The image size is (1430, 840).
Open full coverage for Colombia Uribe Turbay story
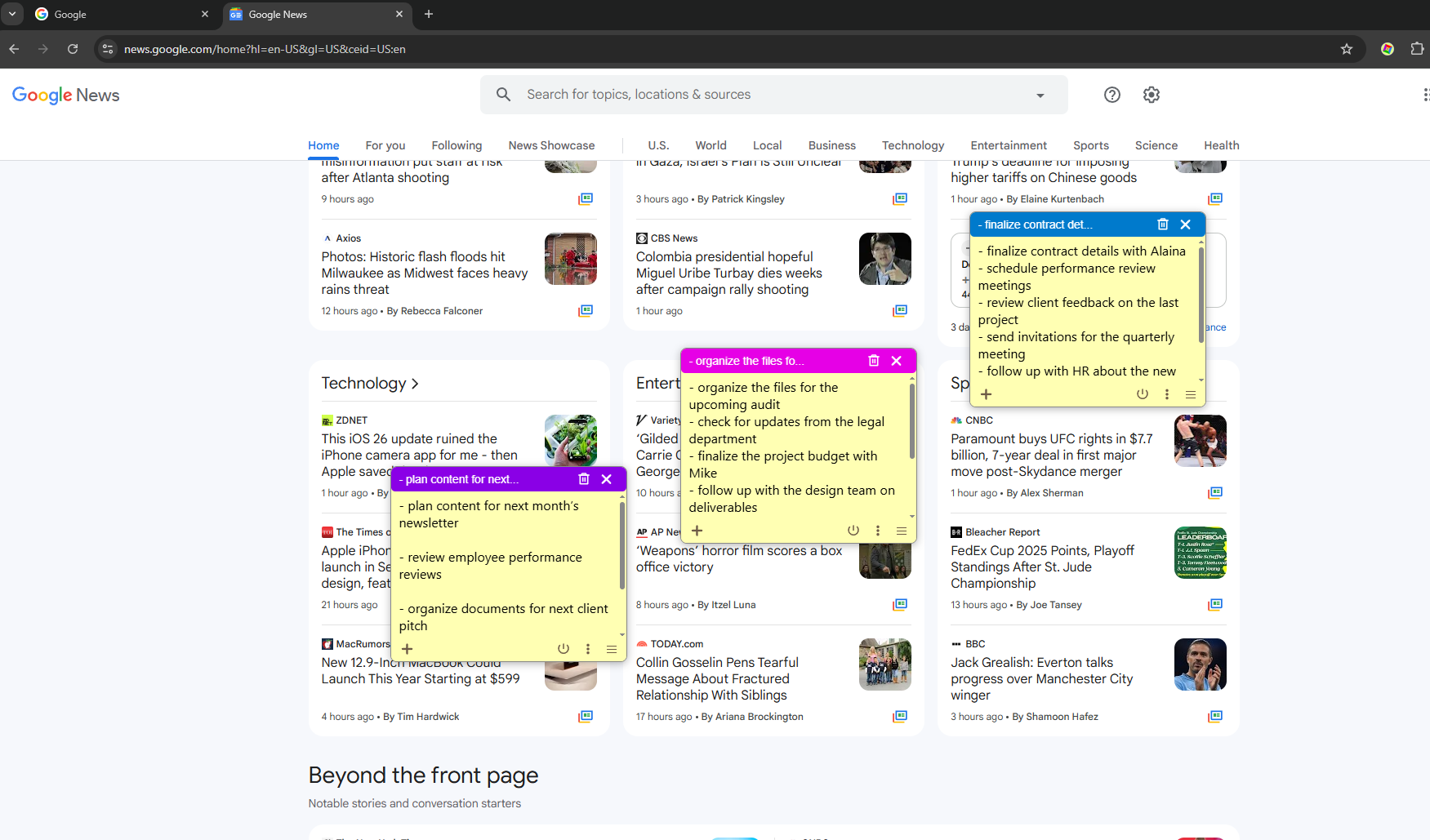900,311
